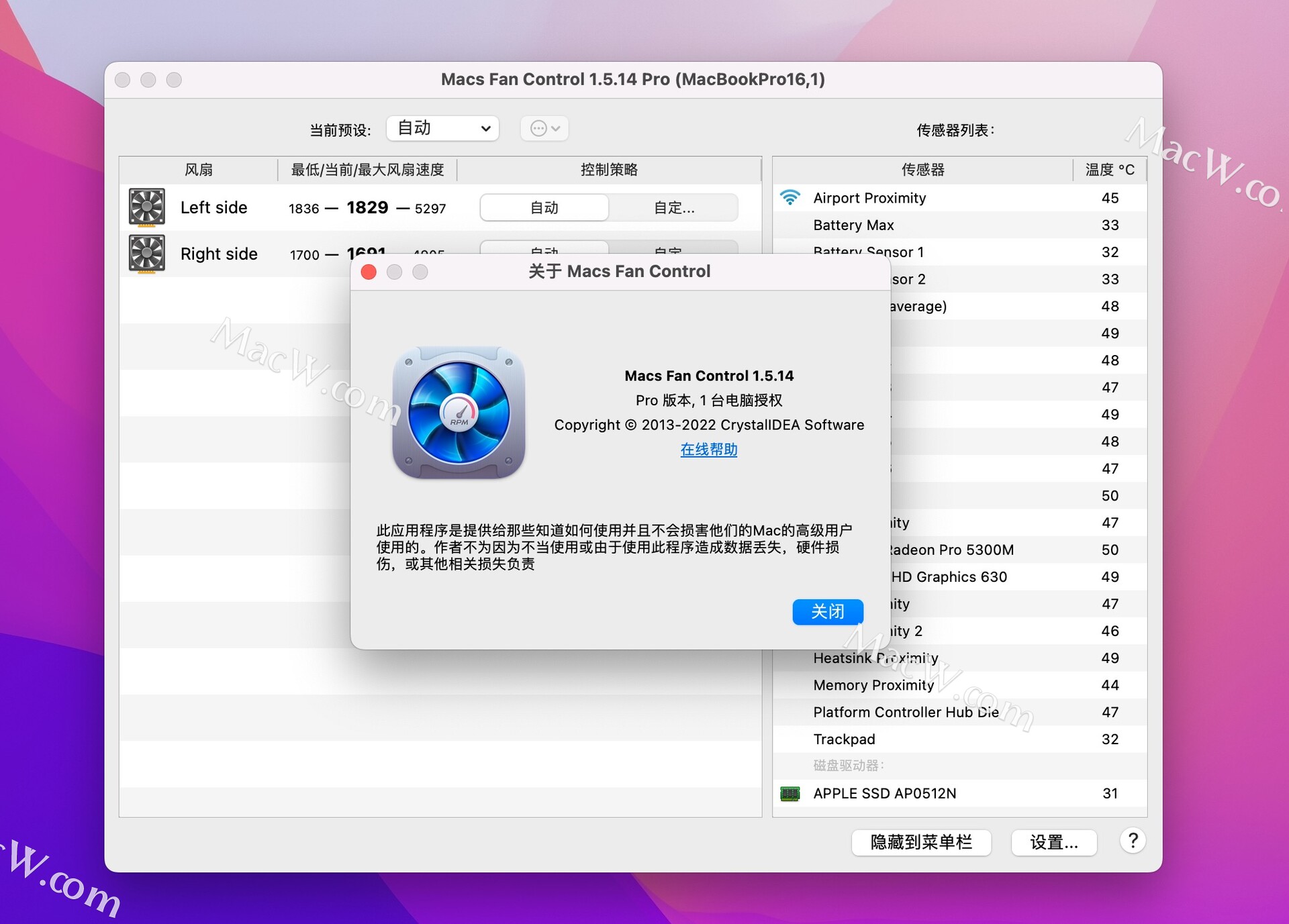Viewport: 1289px width, 924px height.
Task: Click the Right side fan icon
Action: click(147, 254)
